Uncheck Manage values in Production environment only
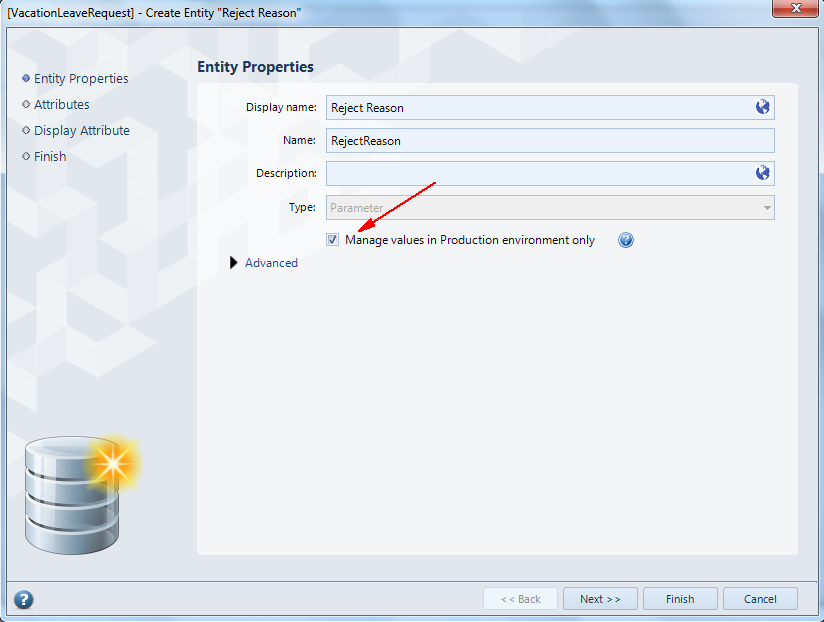Screen dimensions: 824x622 (x=332, y=240)
